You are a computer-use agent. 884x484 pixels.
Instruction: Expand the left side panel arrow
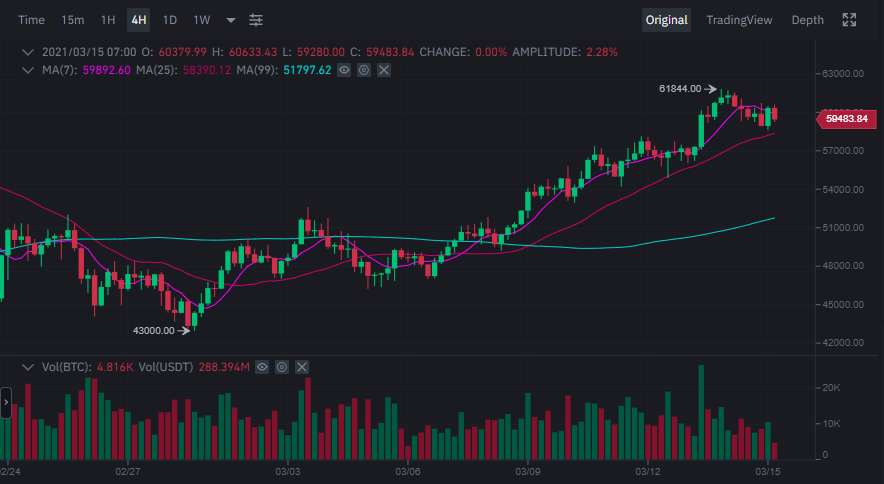click(6, 402)
